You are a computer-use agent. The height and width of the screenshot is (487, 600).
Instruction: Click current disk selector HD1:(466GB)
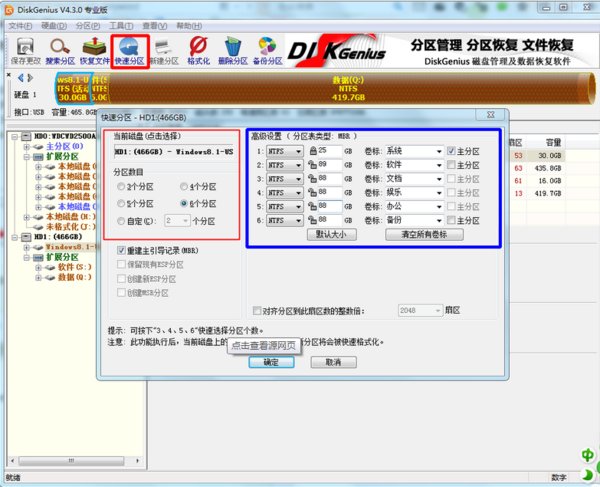[x=174, y=151]
